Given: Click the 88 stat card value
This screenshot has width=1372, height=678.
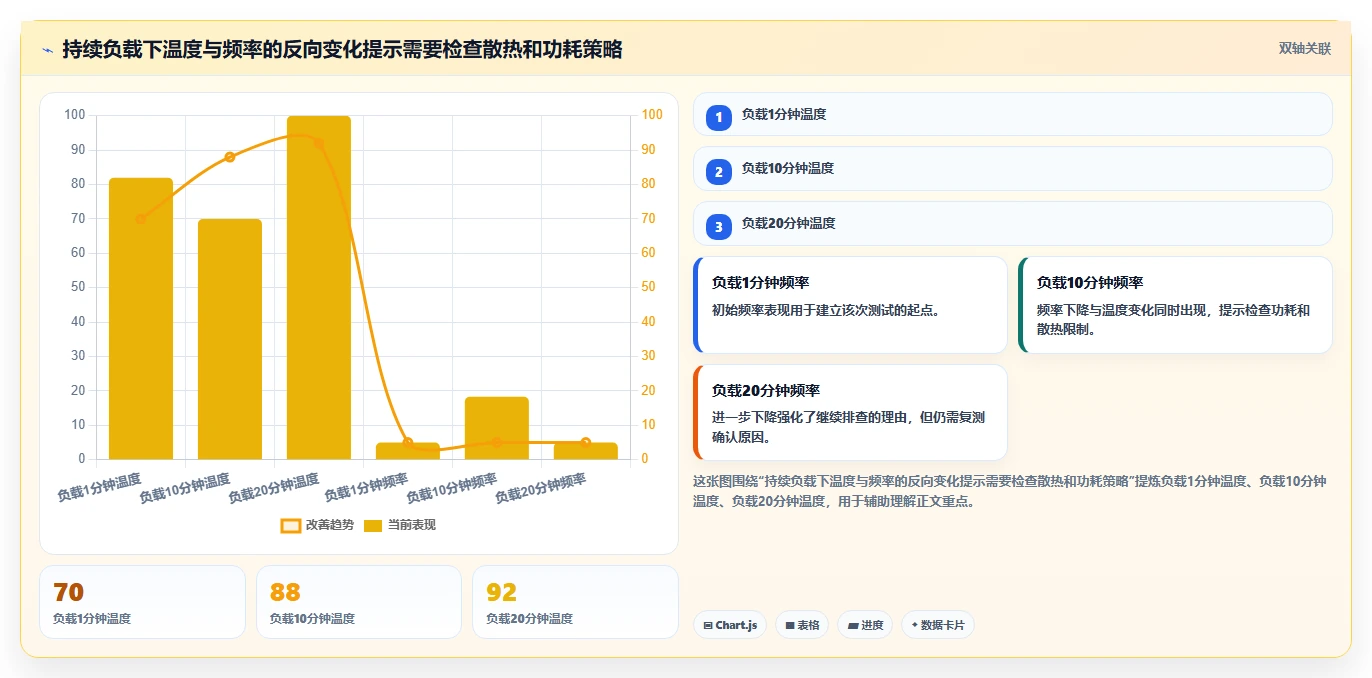Looking at the screenshot, I should (285, 592).
